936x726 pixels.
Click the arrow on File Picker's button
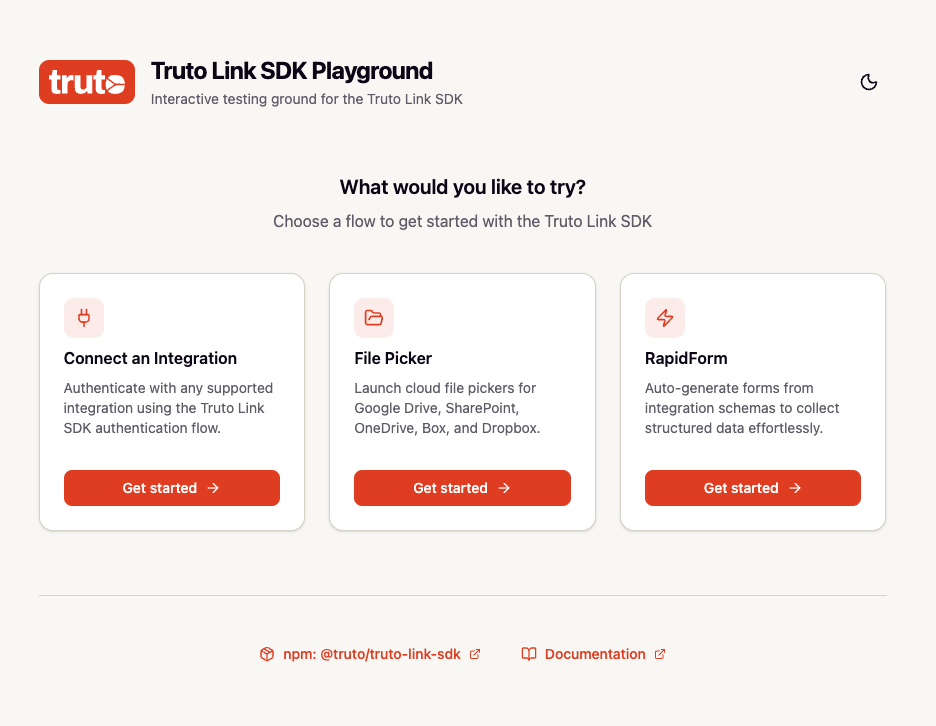504,488
